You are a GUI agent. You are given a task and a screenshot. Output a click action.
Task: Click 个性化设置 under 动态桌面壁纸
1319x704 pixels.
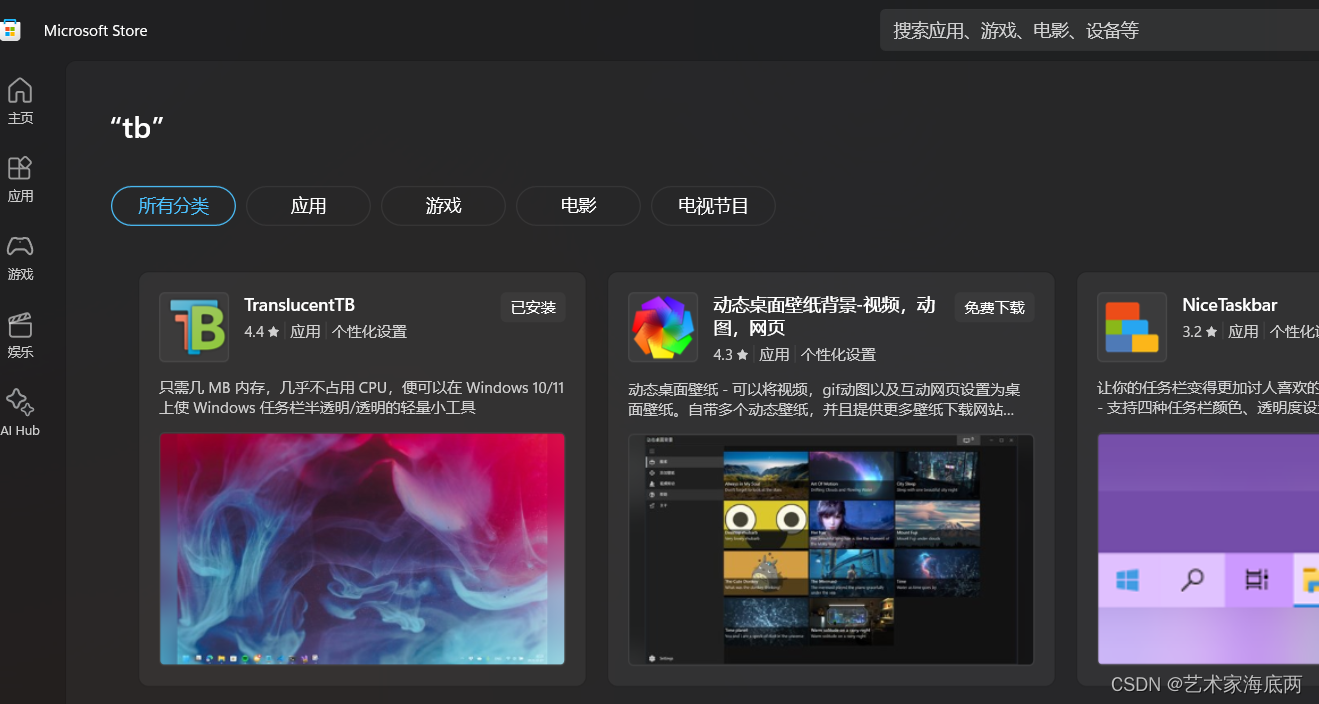click(x=838, y=354)
